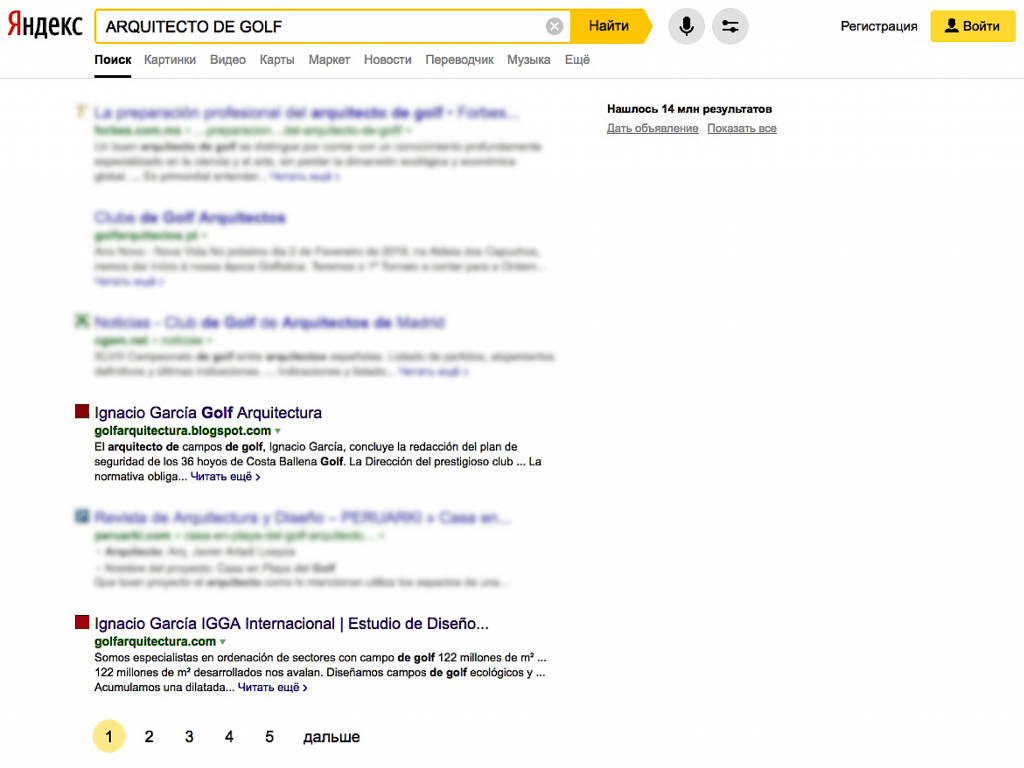Viewport: 1024px width, 768px height.
Task: Open the Ignacio García Golf Arquitectura result
Action: pos(208,413)
